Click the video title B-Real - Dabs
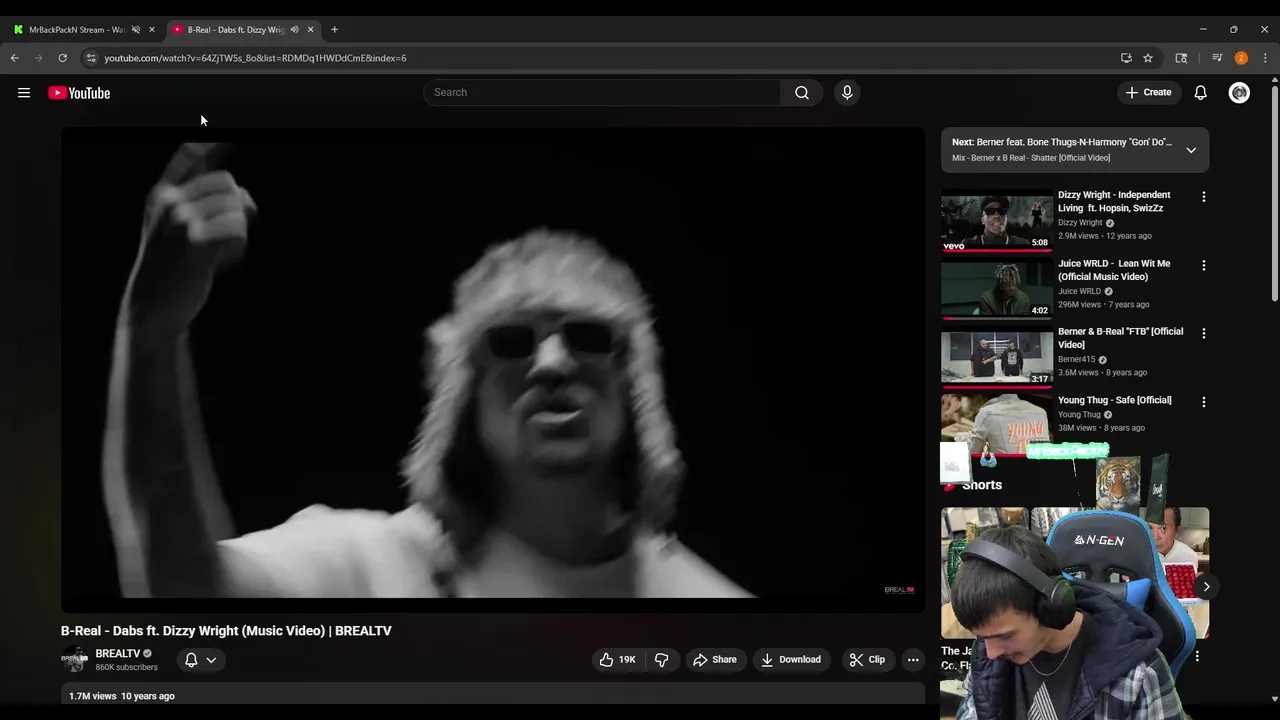The image size is (1280, 720). [226, 631]
